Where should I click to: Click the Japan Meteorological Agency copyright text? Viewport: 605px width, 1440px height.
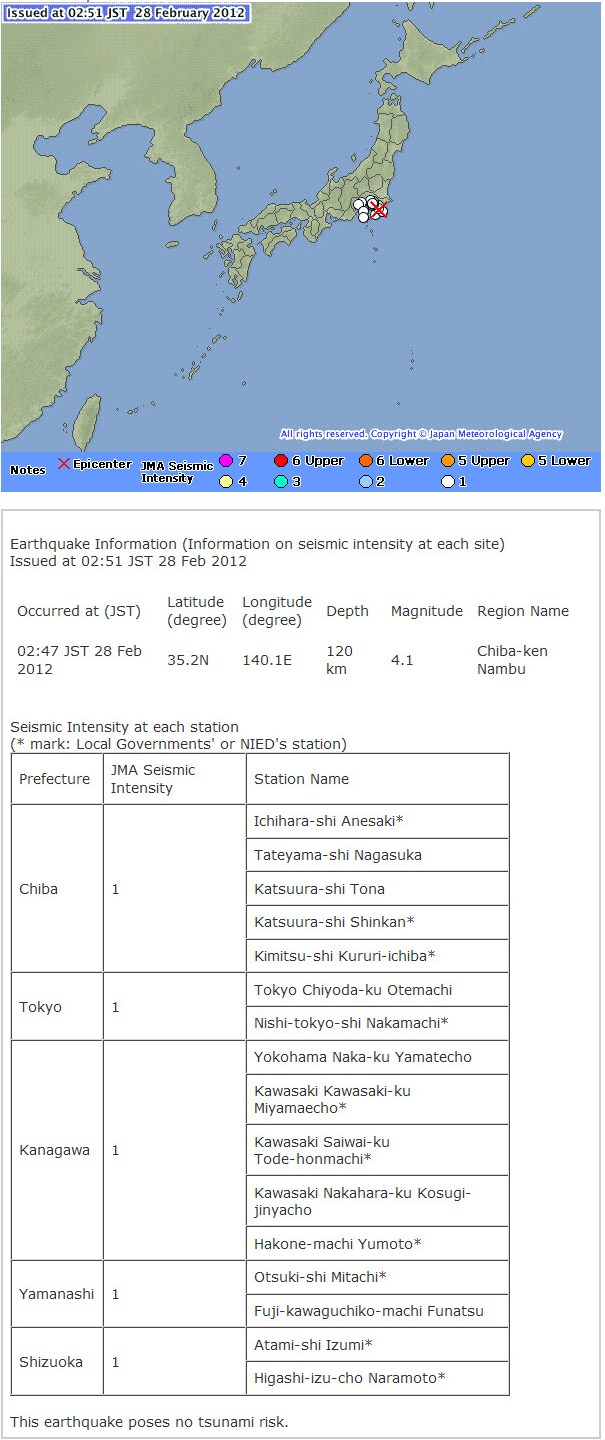pyautogui.click(x=421, y=434)
